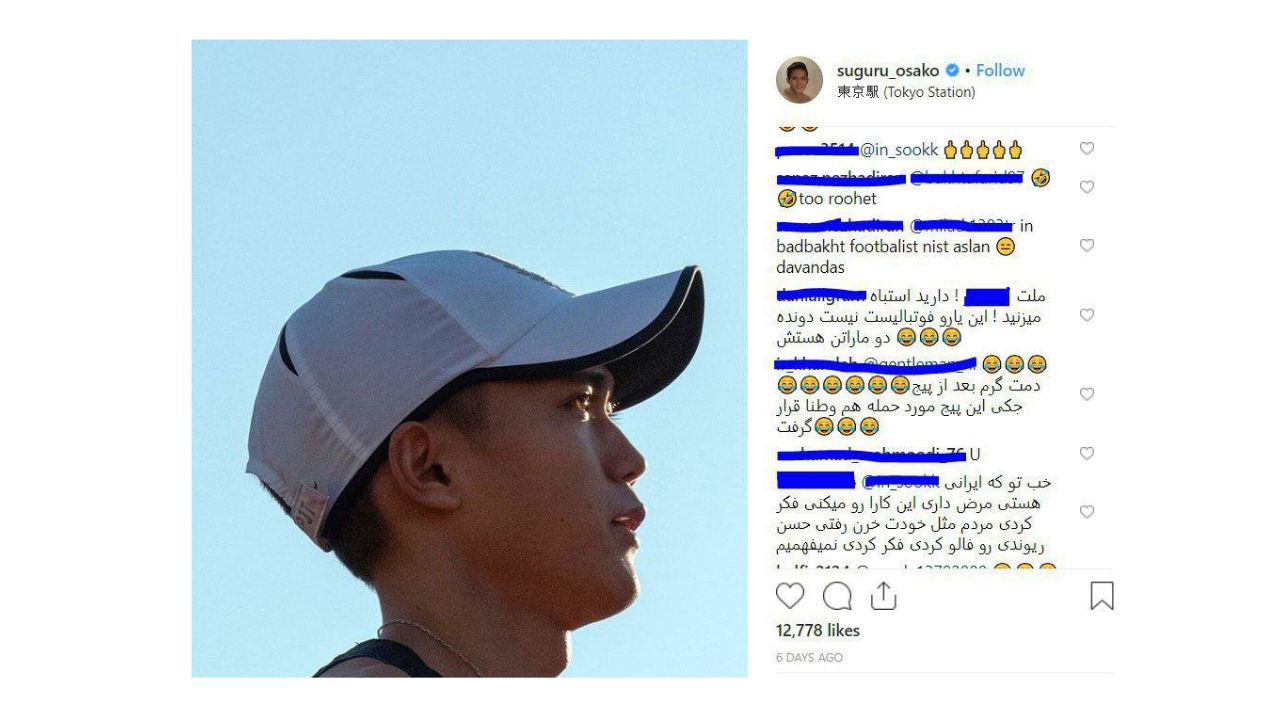Tap the heart beside the 'دمت گرم' comment
This screenshot has width=1280, height=720.
(1087, 394)
